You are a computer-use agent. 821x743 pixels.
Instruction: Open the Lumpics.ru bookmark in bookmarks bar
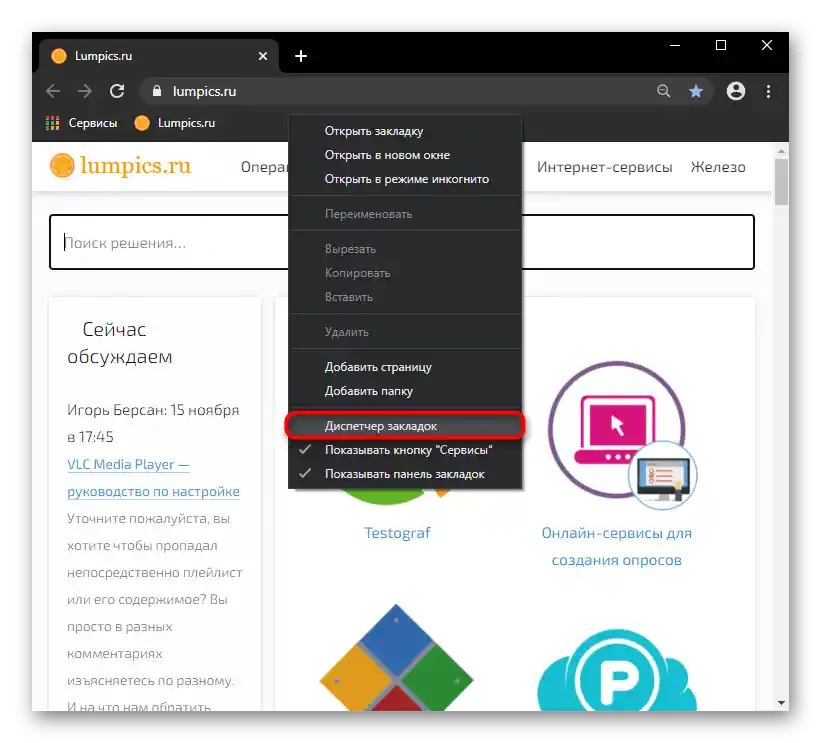[x=175, y=123]
